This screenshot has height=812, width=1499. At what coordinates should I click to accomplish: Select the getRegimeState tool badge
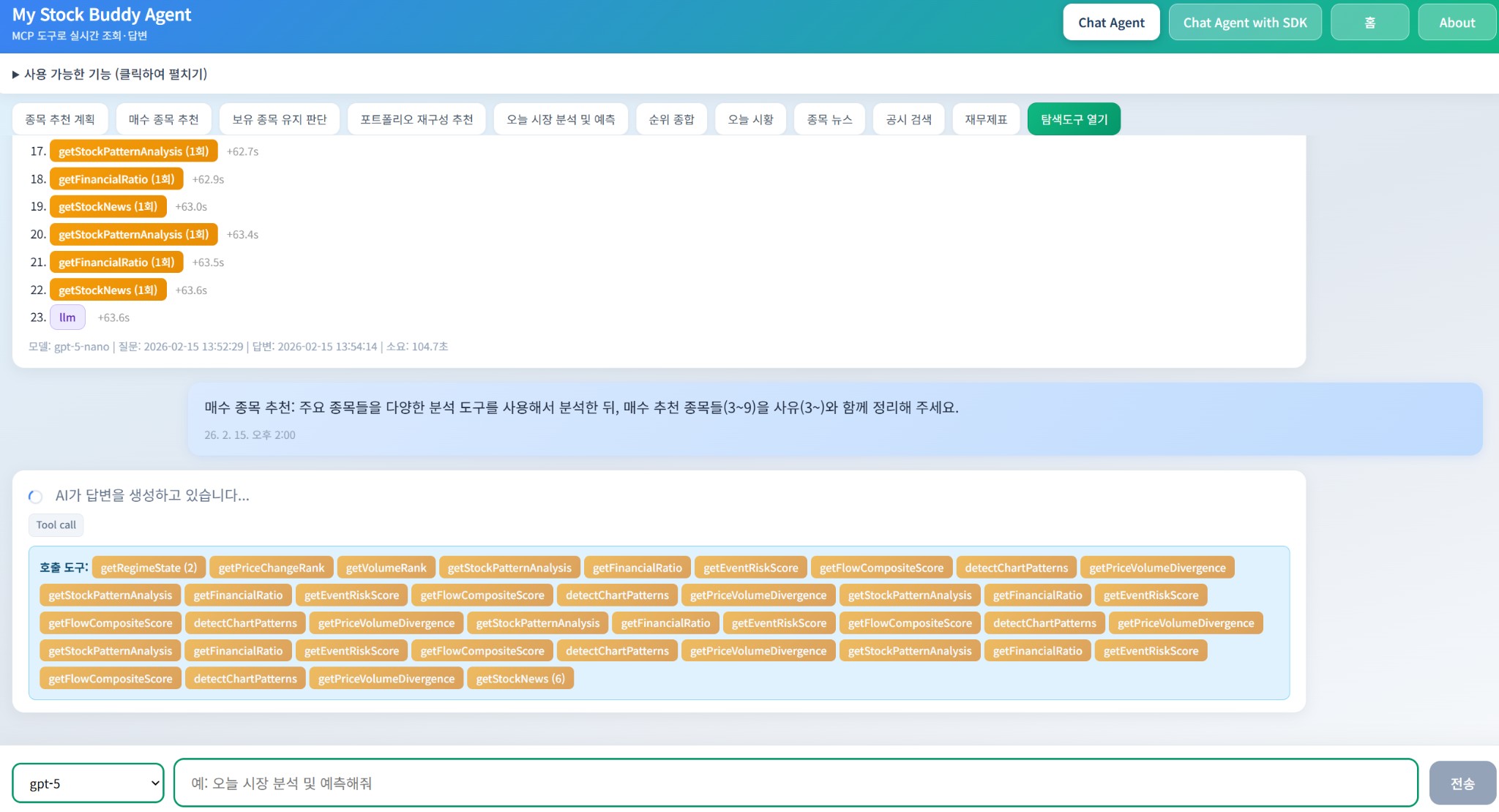click(149, 567)
